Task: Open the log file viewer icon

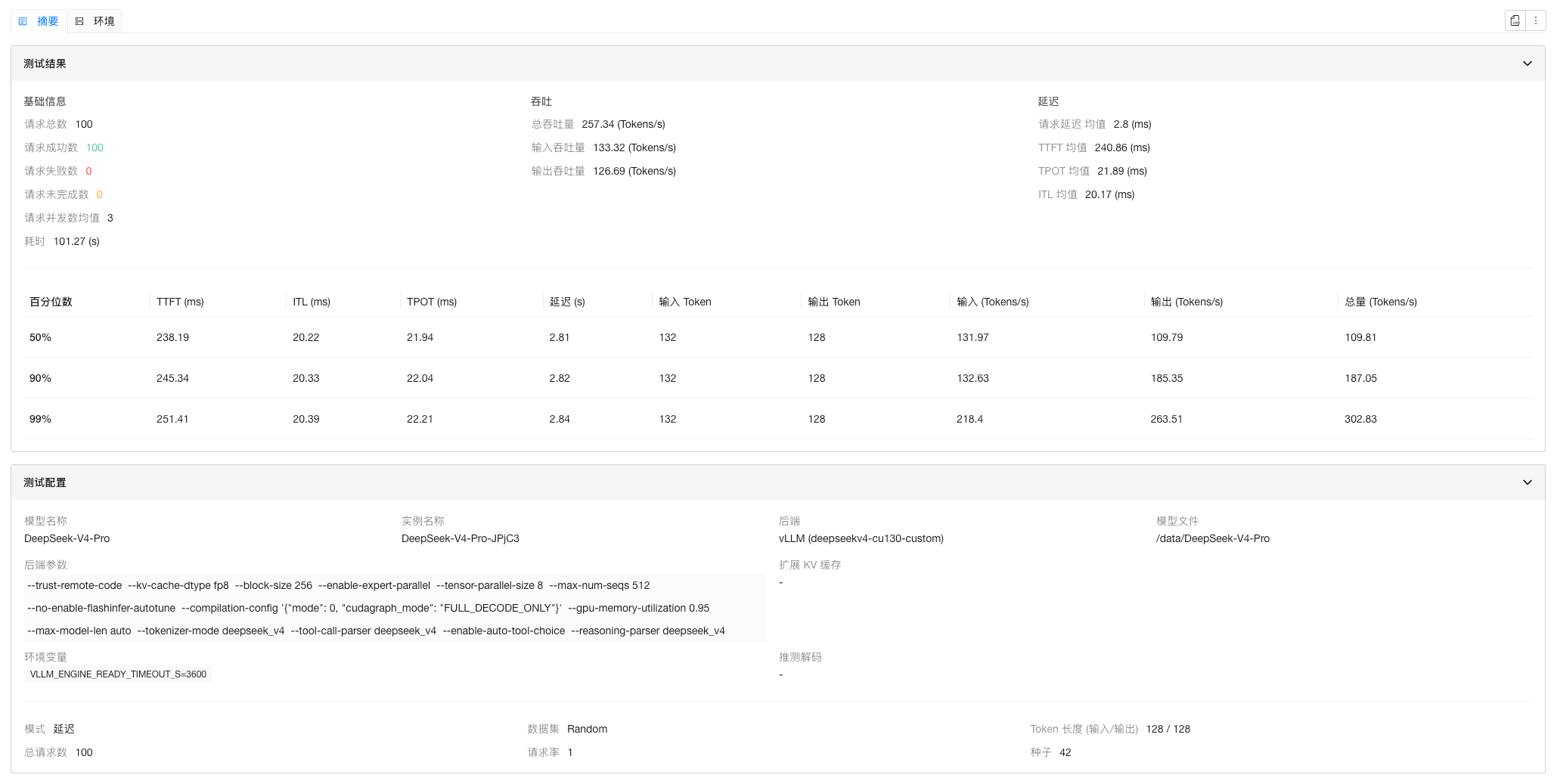Action: point(1515,21)
